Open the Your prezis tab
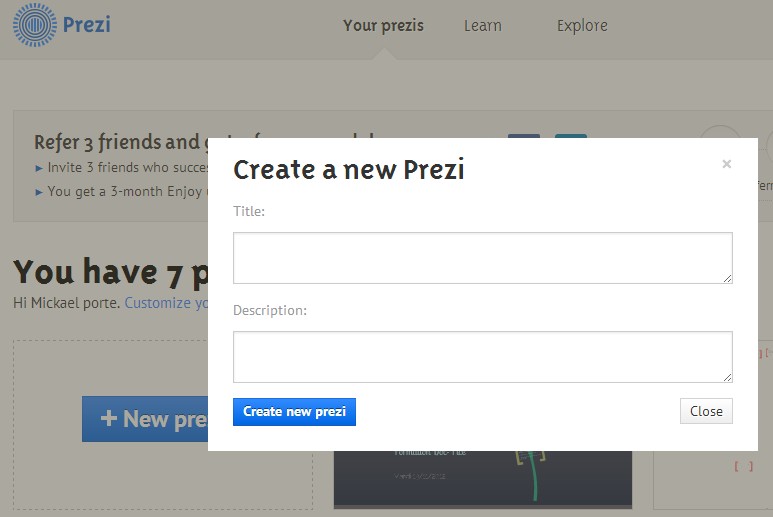The image size is (773, 517). click(x=384, y=26)
